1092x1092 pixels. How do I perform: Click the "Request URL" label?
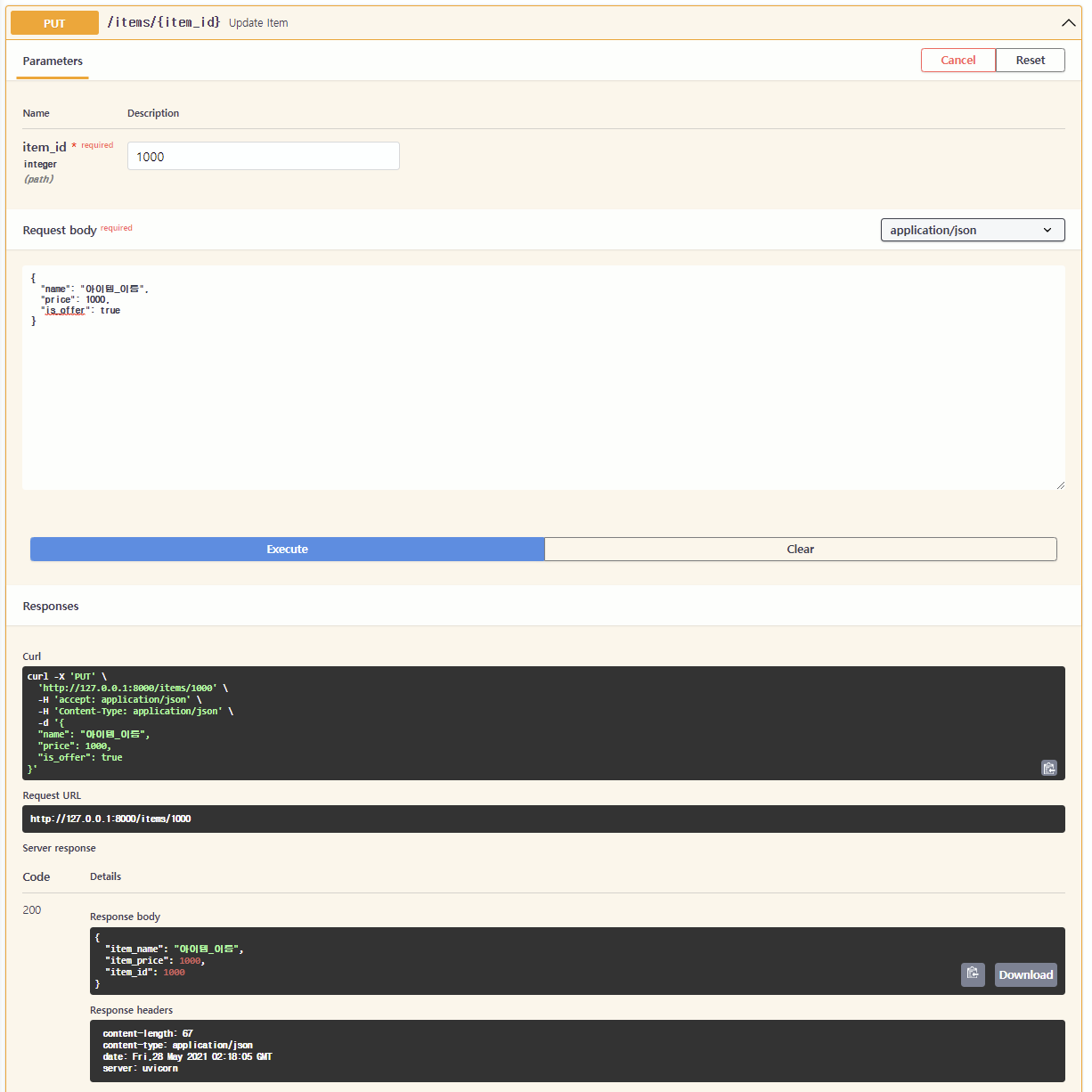tap(52, 795)
